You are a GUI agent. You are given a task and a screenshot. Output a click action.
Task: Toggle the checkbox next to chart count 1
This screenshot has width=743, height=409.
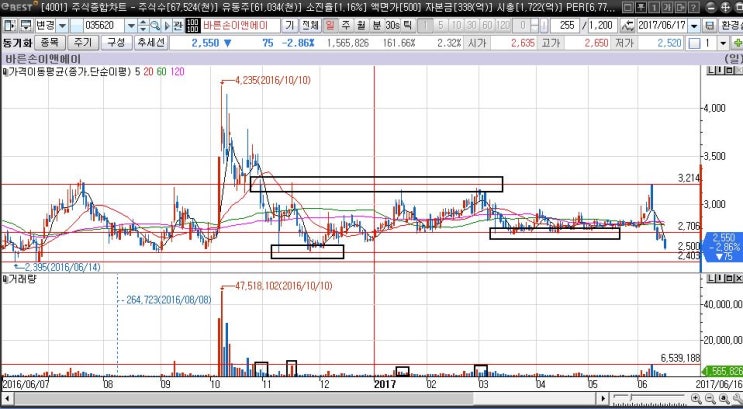[x=695, y=44]
